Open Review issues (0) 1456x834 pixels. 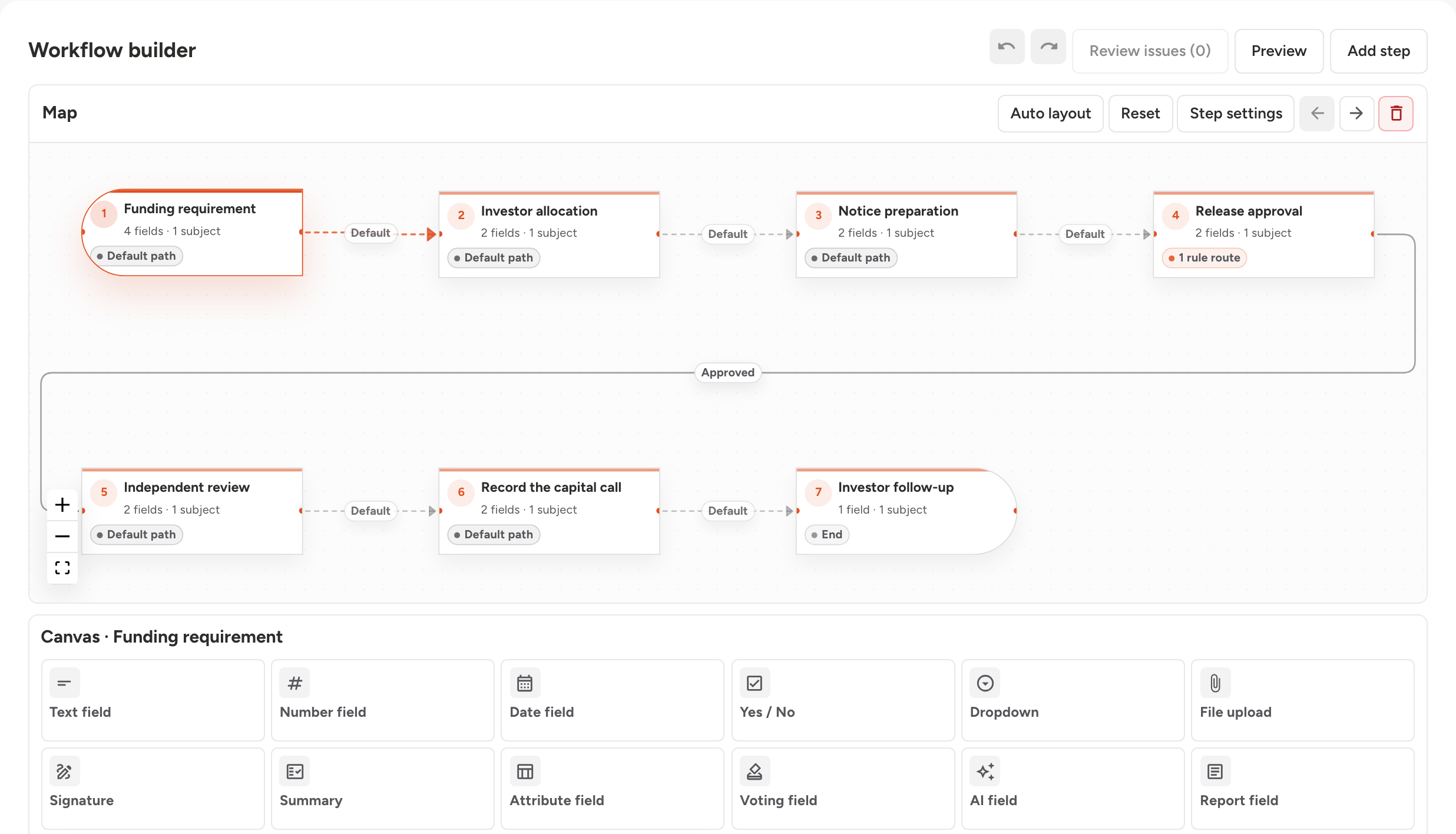point(1150,51)
